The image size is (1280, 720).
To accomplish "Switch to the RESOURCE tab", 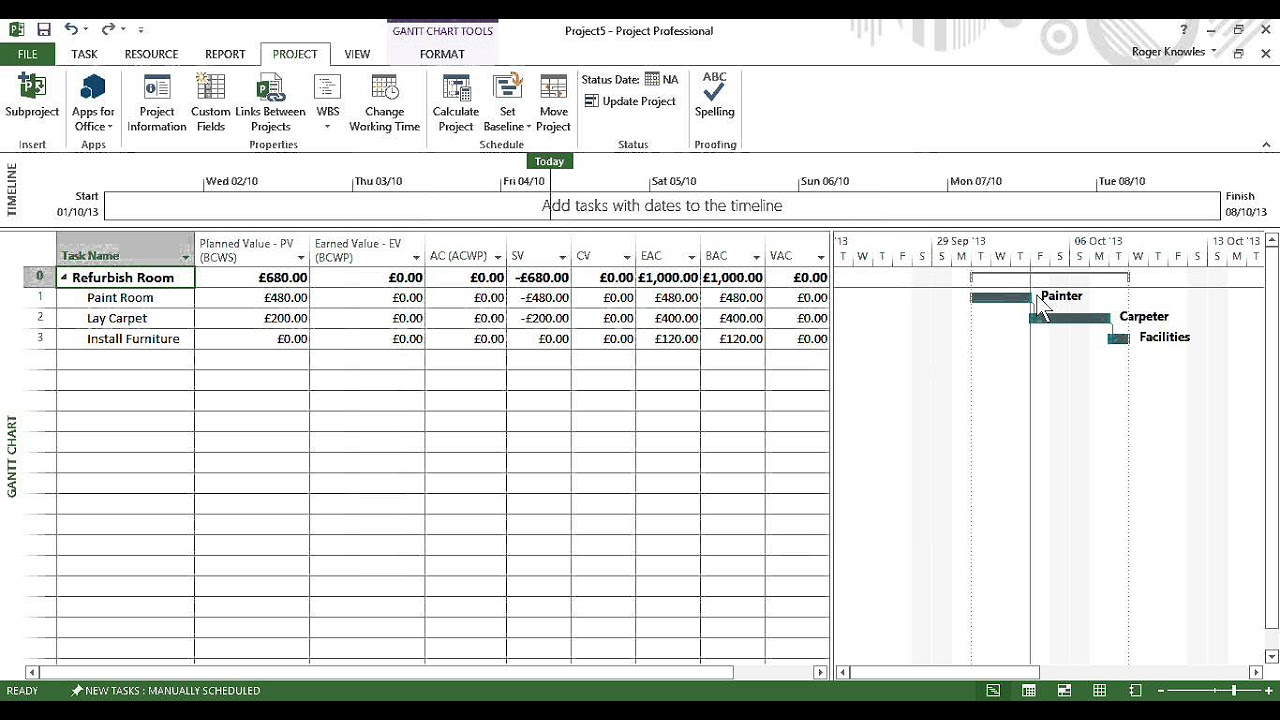I will [x=151, y=54].
